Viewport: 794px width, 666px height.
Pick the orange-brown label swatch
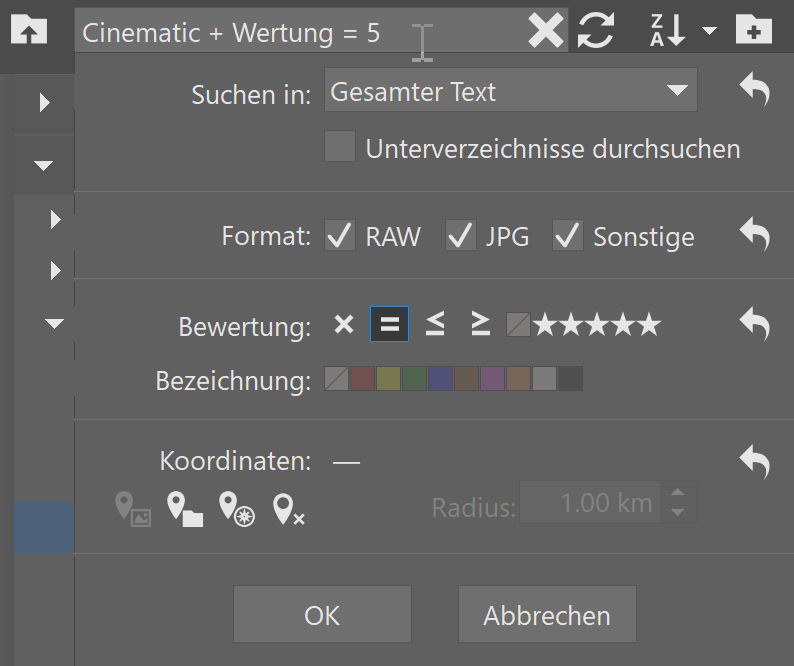pyautogui.click(x=519, y=379)
